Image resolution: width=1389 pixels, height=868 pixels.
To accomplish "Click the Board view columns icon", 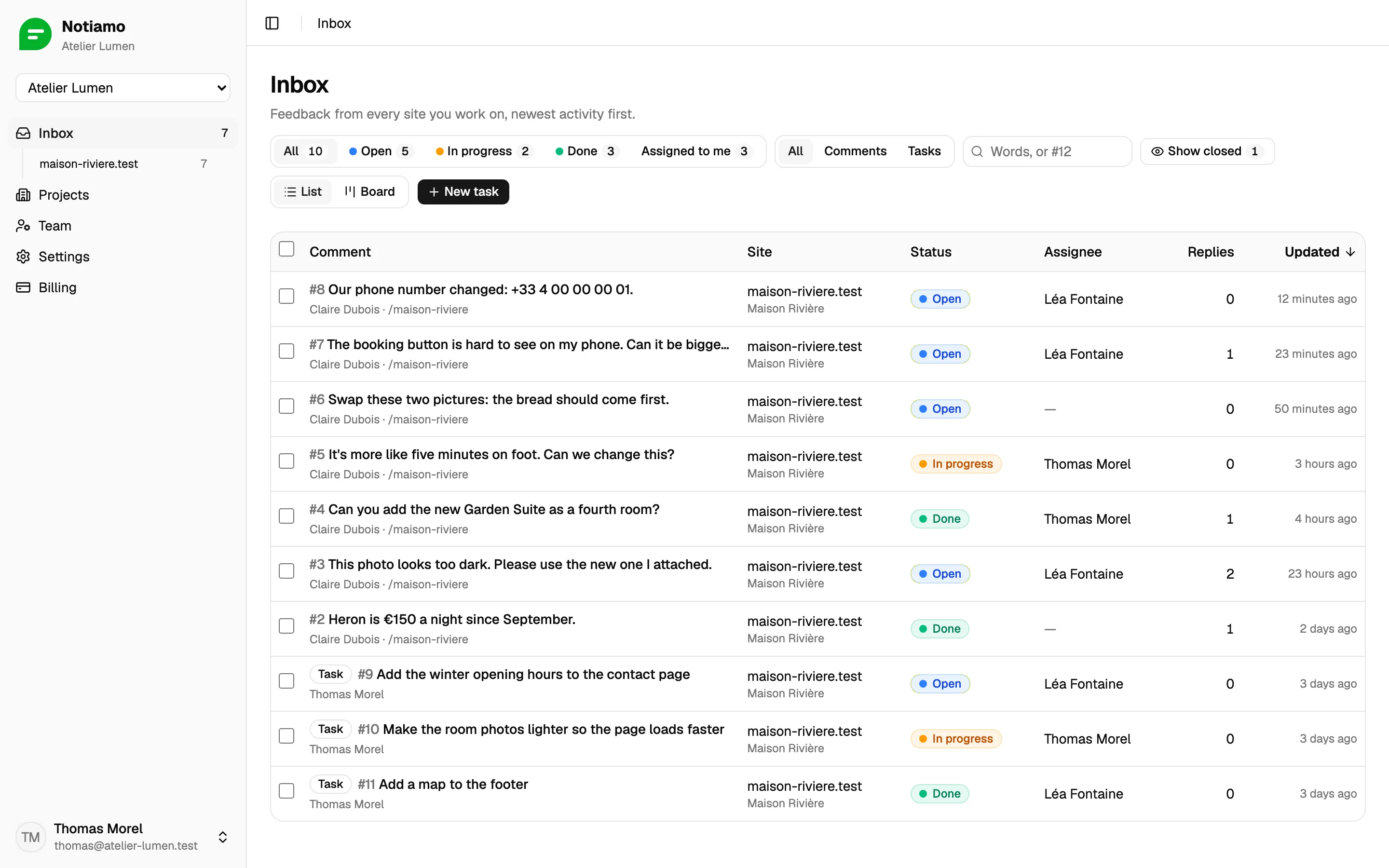I will (350, 192).
